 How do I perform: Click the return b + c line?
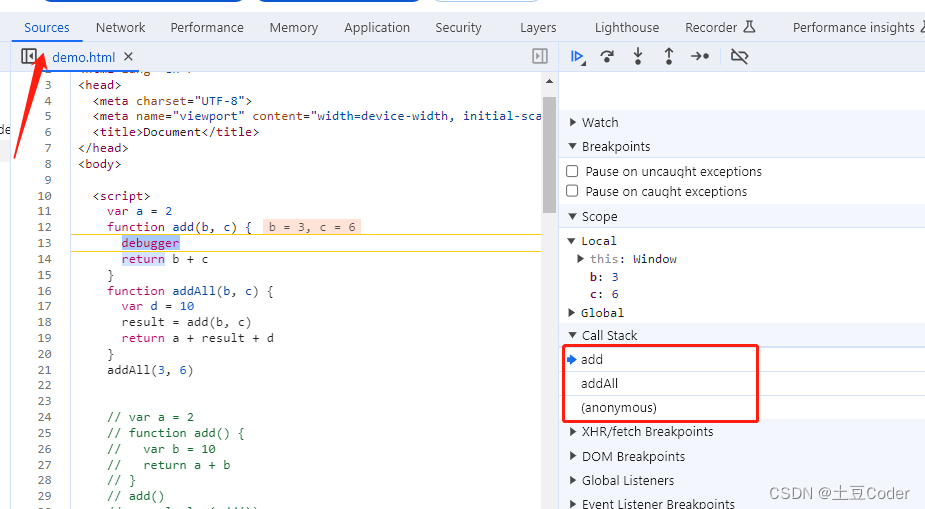tap(165, 259)
